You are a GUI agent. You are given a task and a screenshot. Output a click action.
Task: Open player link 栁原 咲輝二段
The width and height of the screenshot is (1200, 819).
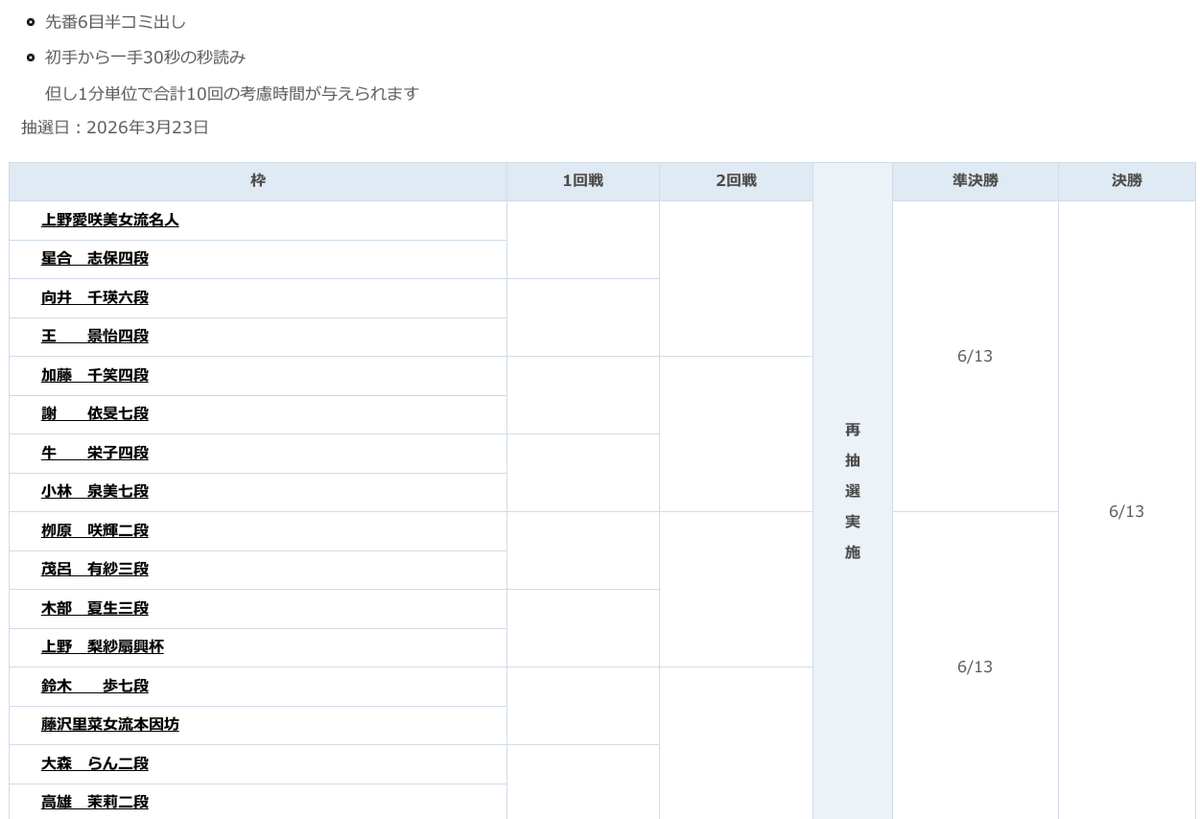(95, 531)
